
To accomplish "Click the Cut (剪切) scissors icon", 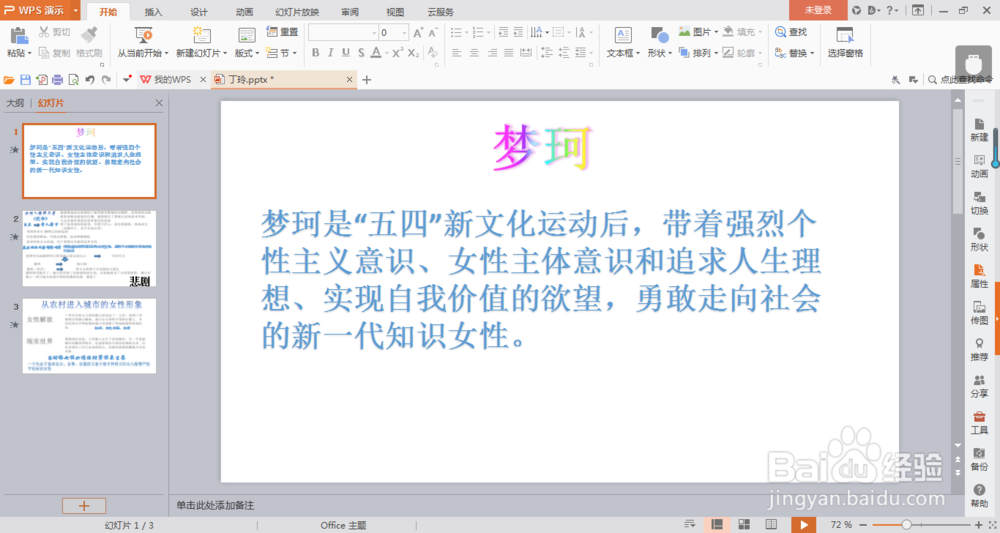I will (44, 31).
